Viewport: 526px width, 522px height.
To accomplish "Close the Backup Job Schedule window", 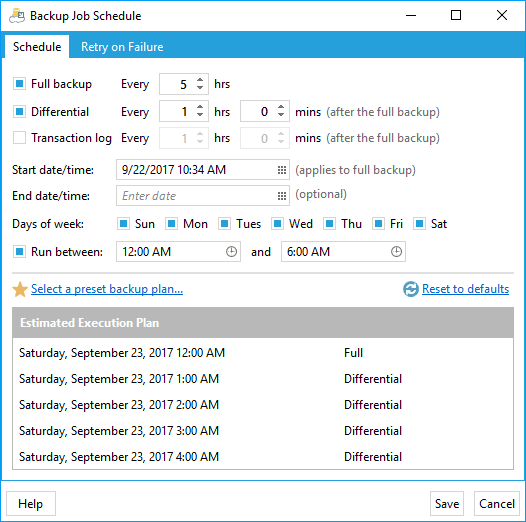I will pos(502,15).
